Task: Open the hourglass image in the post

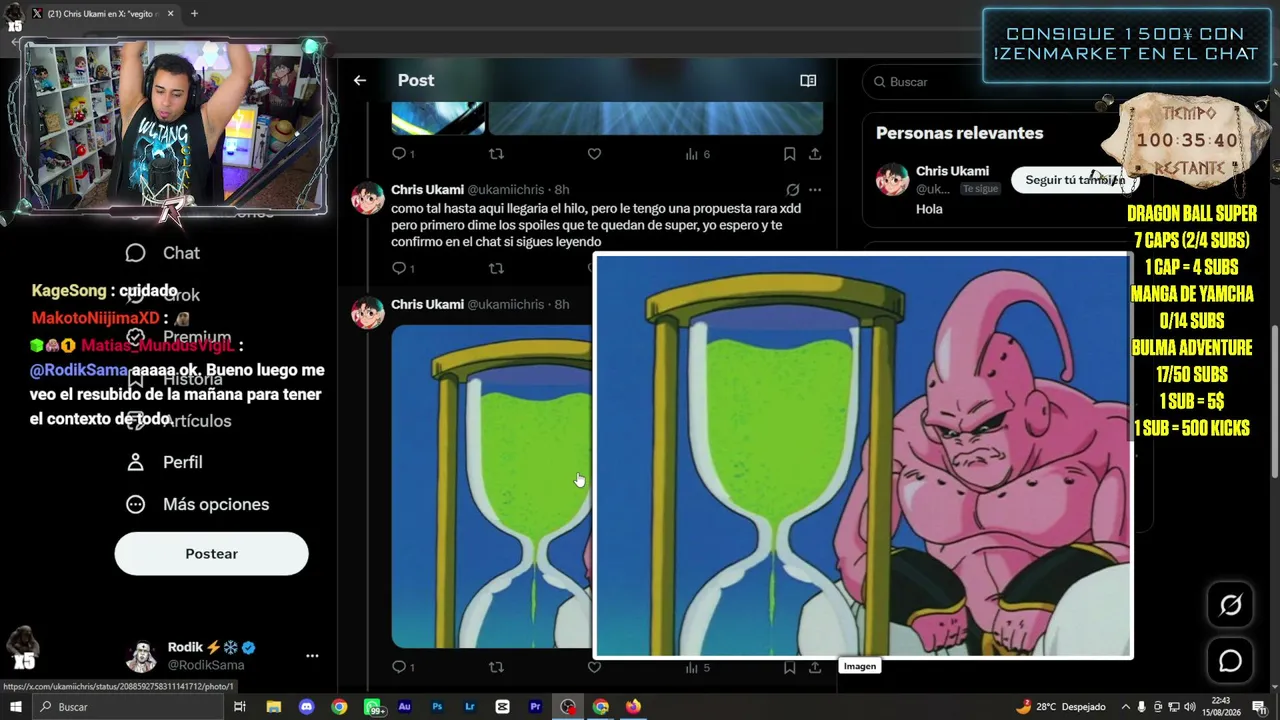Action: coord(491,486)
